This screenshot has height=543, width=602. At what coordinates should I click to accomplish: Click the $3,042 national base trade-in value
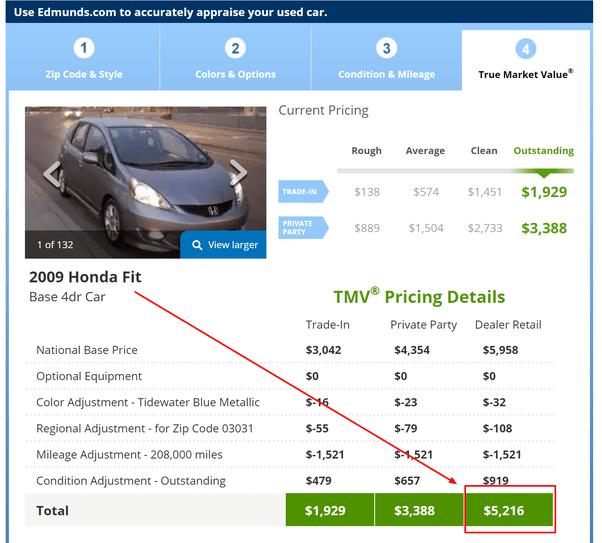point(323,350)
